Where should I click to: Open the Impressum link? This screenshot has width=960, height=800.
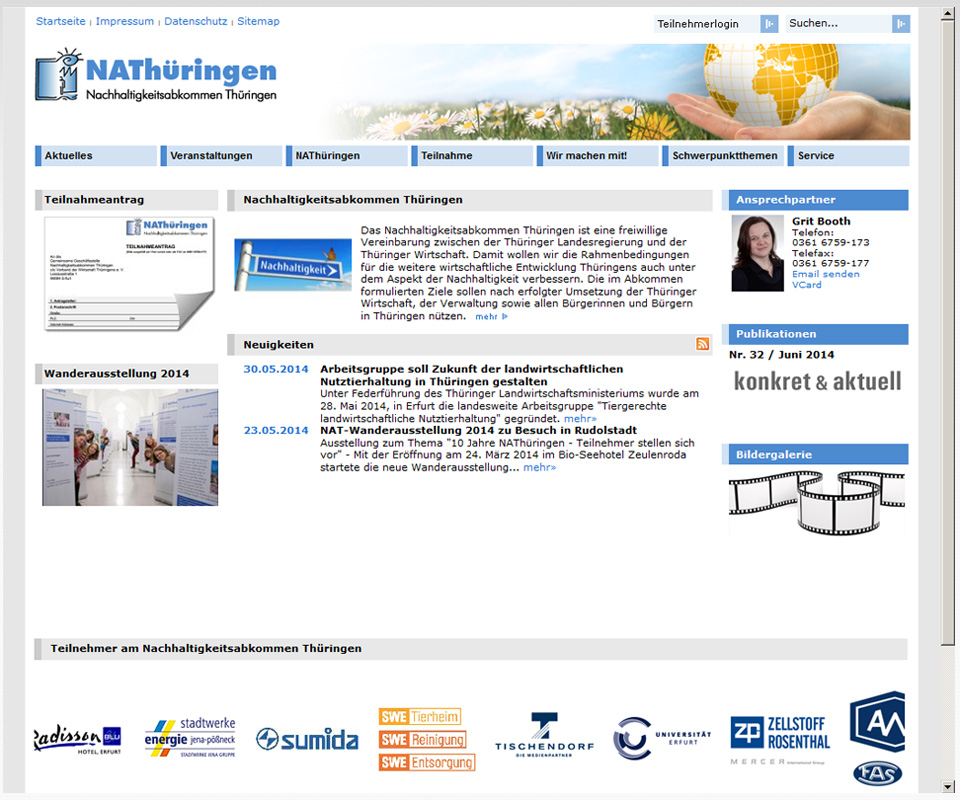pyautogui.click(x=125, y=21)
